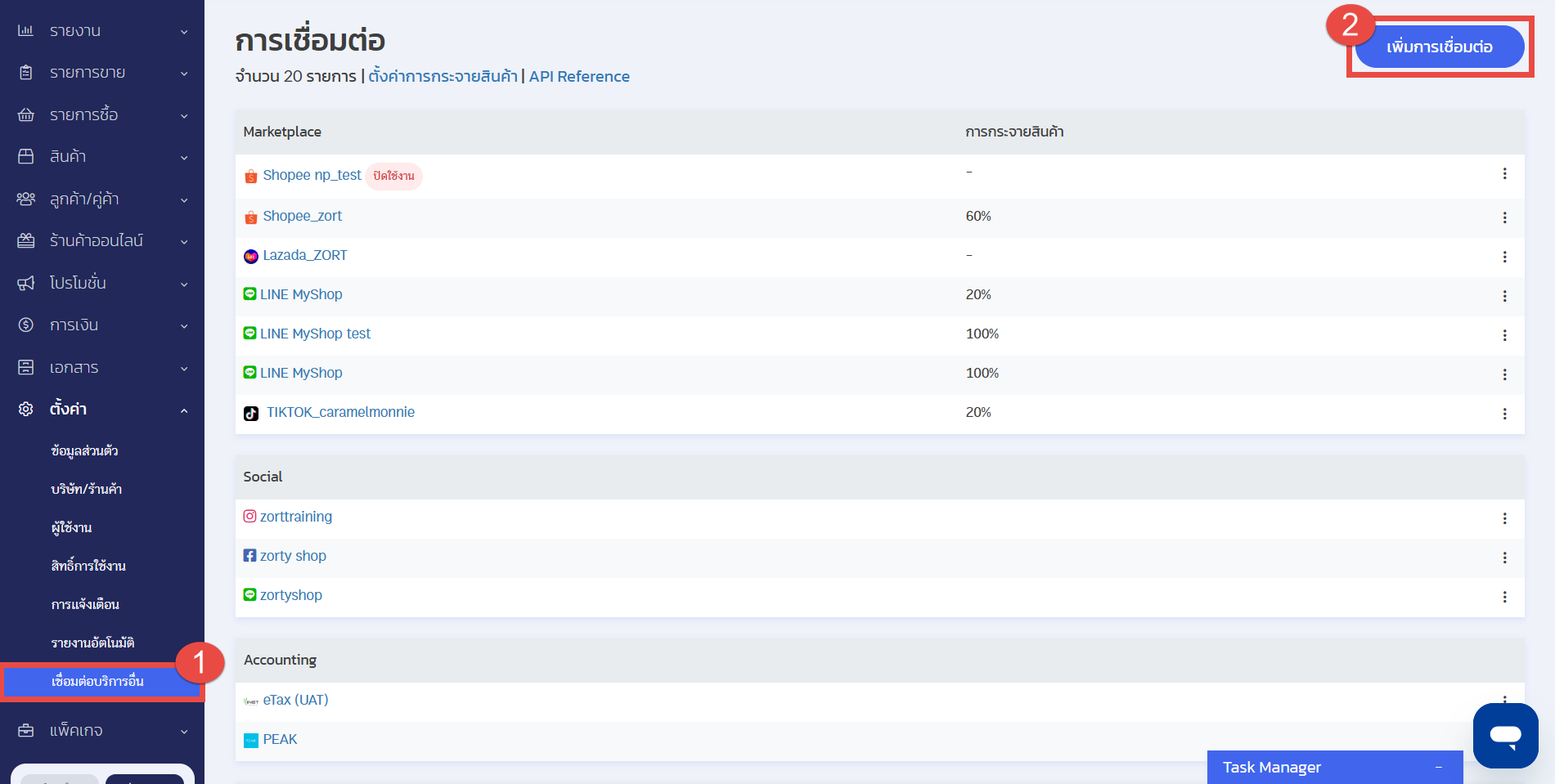
Task: Open the PEAK accounting link
Action: pos(280,739)
